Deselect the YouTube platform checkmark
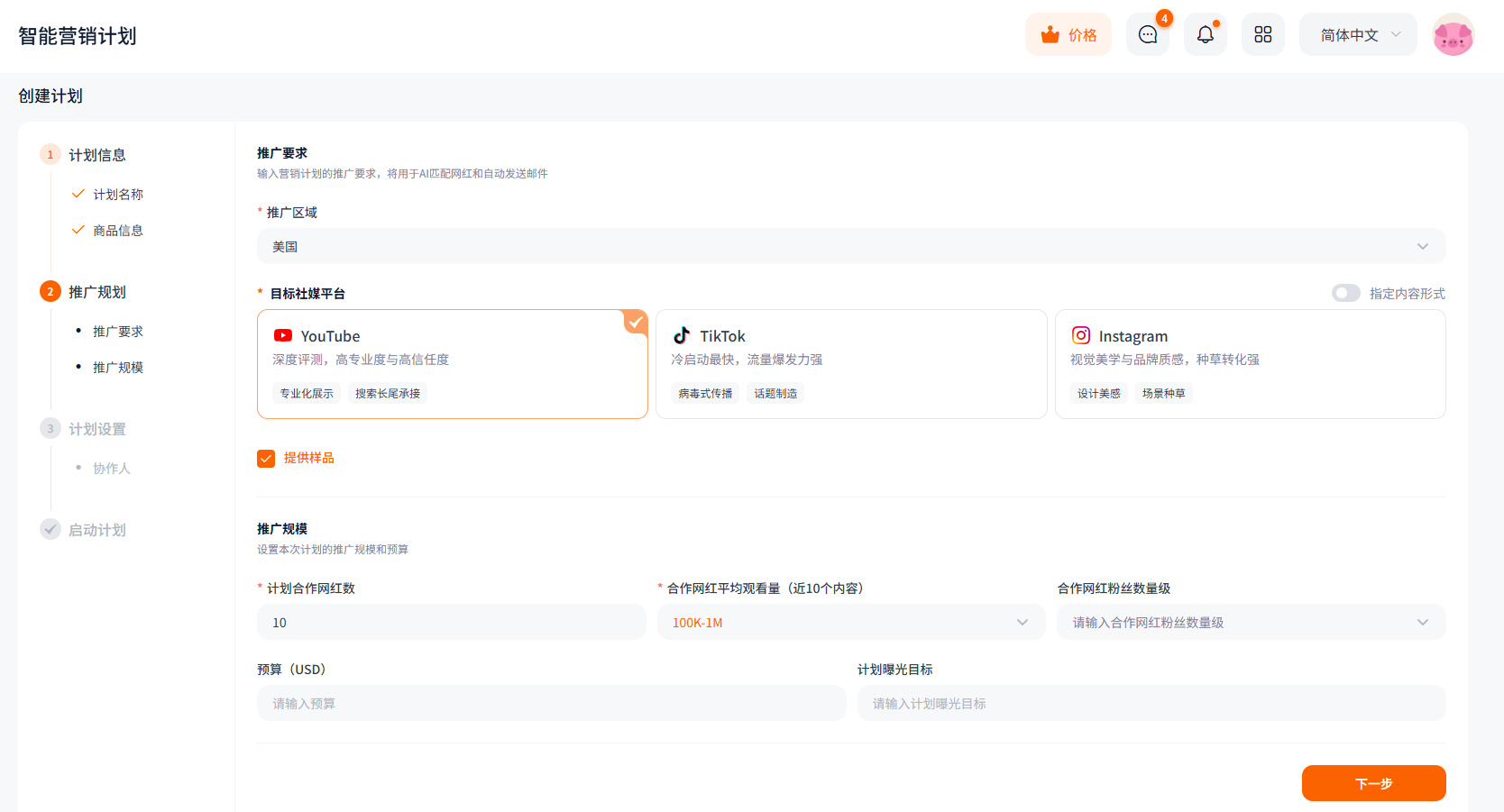This screenshot has width=1504, height=812. pyautogui.click(x=636, y=322)
